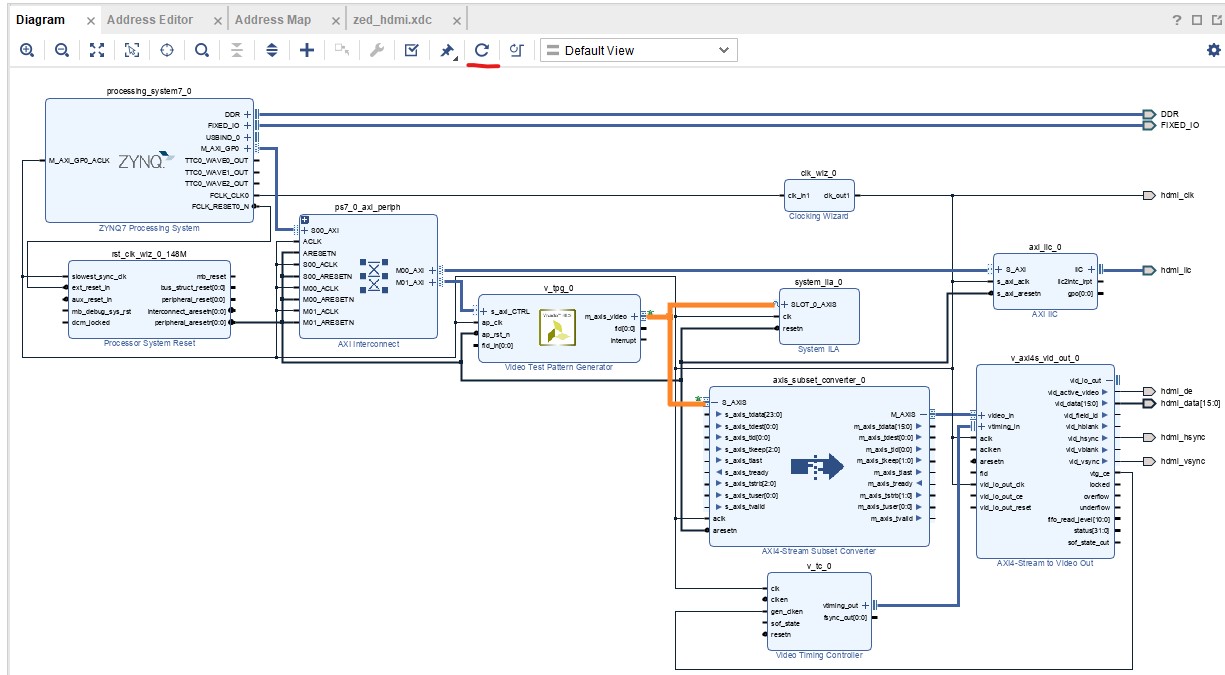
Task: Click the pin toolbar icon
Action: (x=447, y=50)
